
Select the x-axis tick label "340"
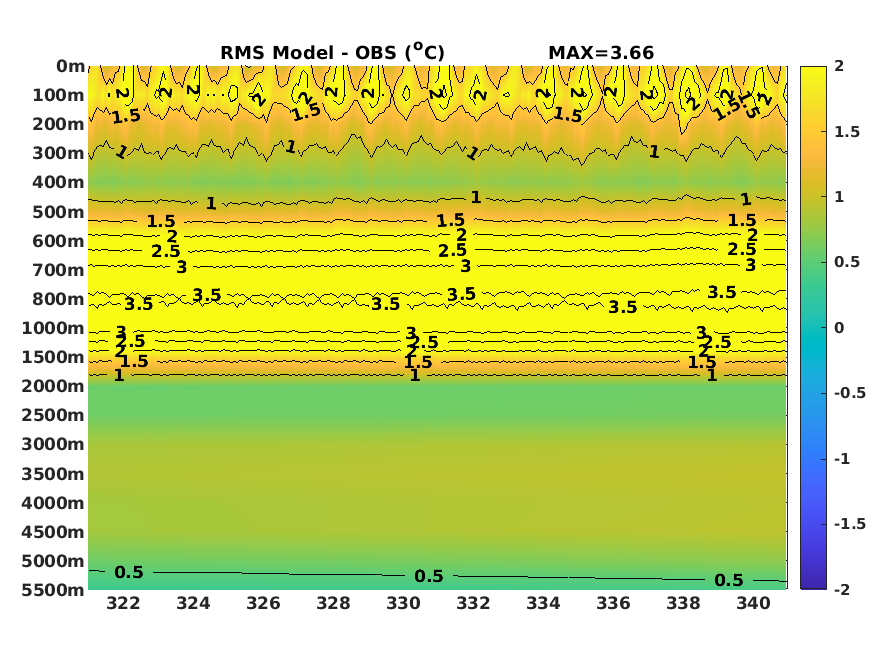[x=753, y=604]
